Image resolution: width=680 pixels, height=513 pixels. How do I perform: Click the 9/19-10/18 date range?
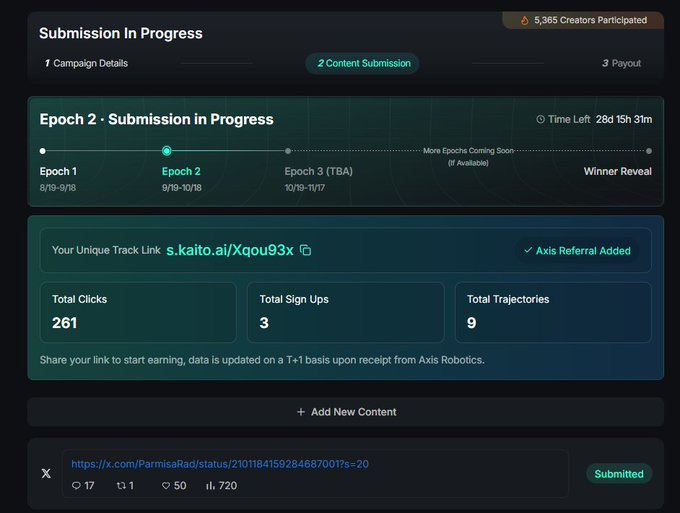click(182, 188)
